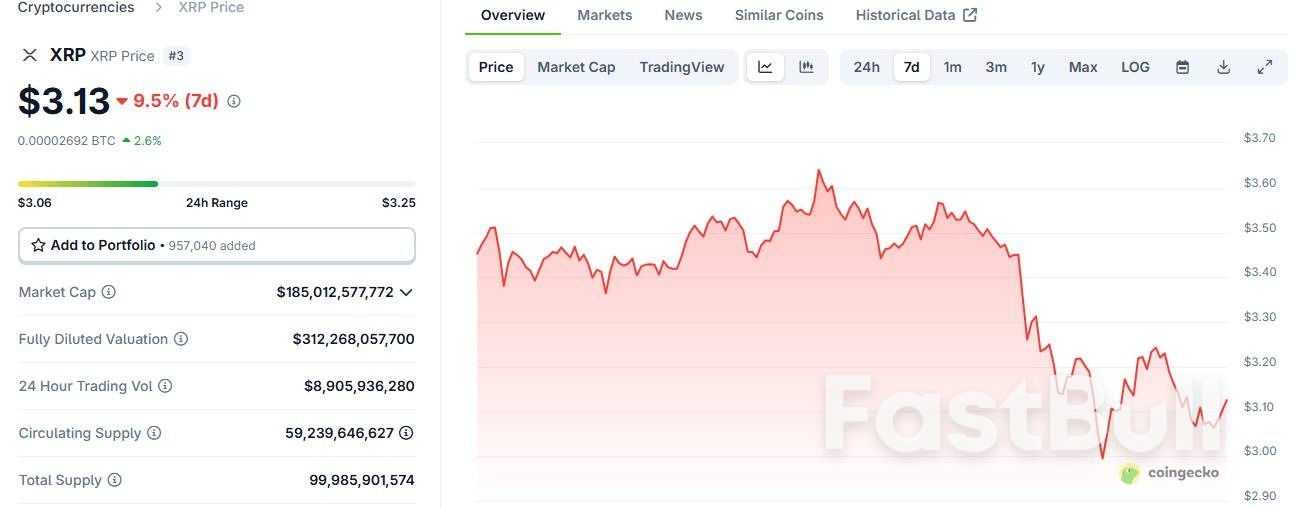
Task: Expand the Market Cap value chevron
Action: point(406,292)
